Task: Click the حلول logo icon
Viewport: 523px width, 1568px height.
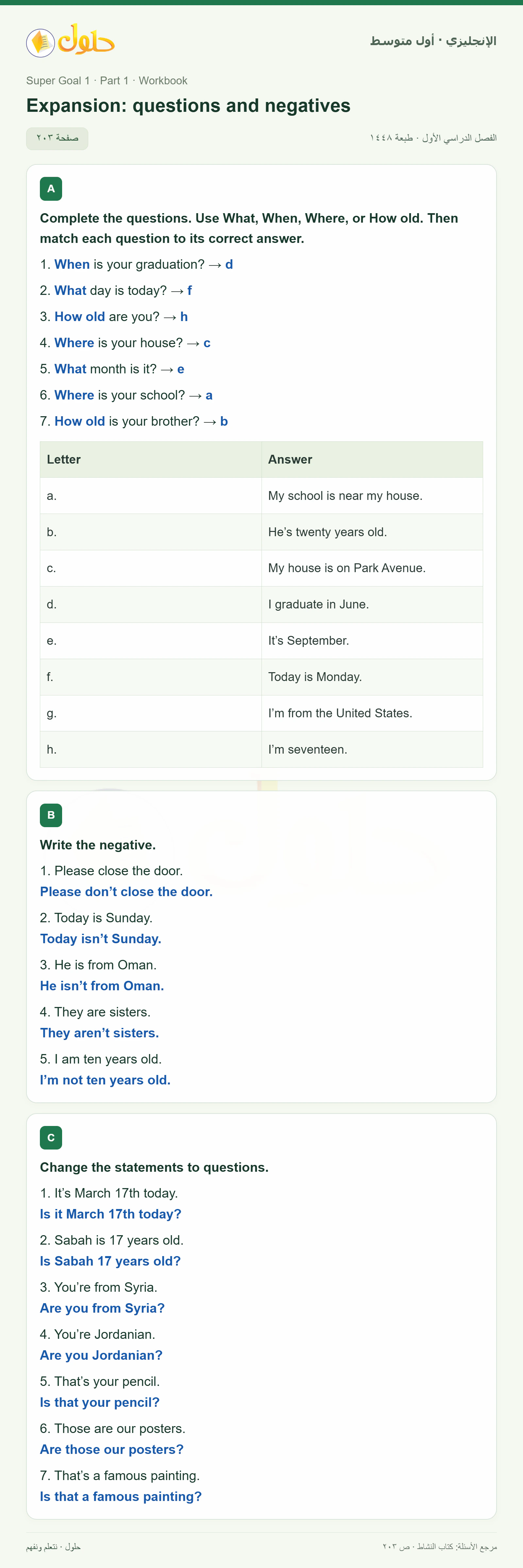Action: coord(71,42)
